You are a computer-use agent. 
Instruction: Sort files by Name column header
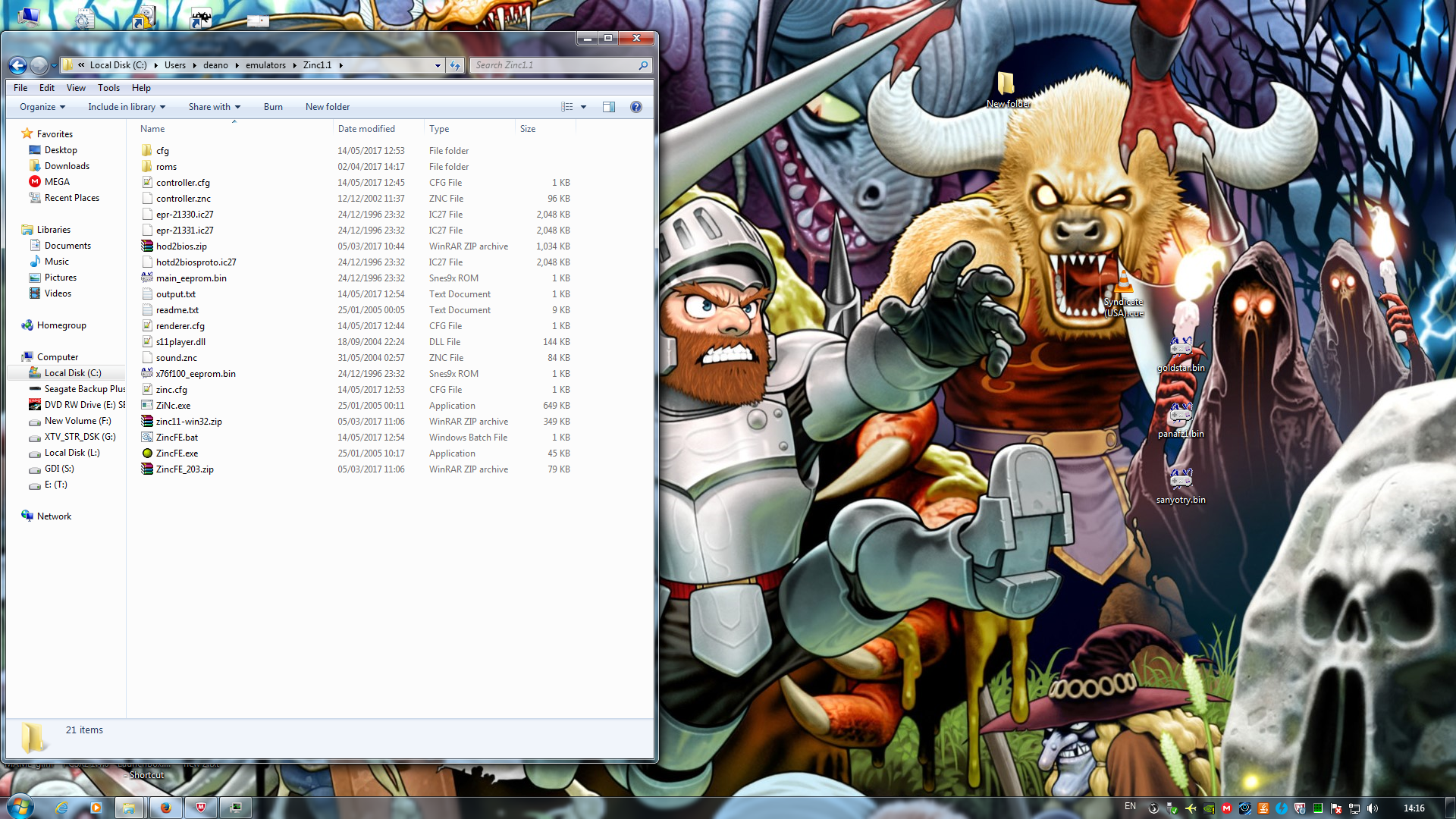[x=152, y=129]
